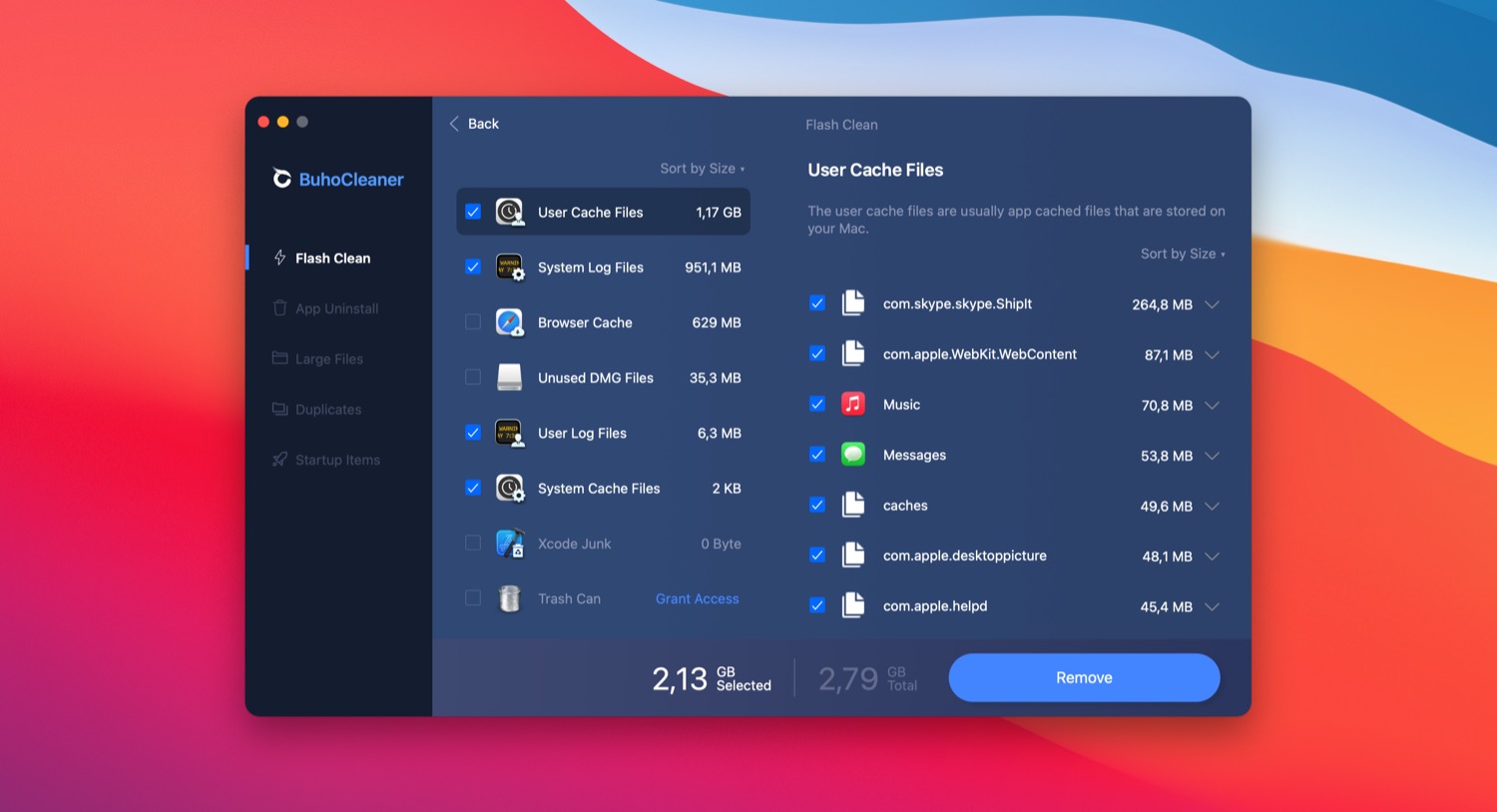Open the Startup Items section

[x=338, y=460]
